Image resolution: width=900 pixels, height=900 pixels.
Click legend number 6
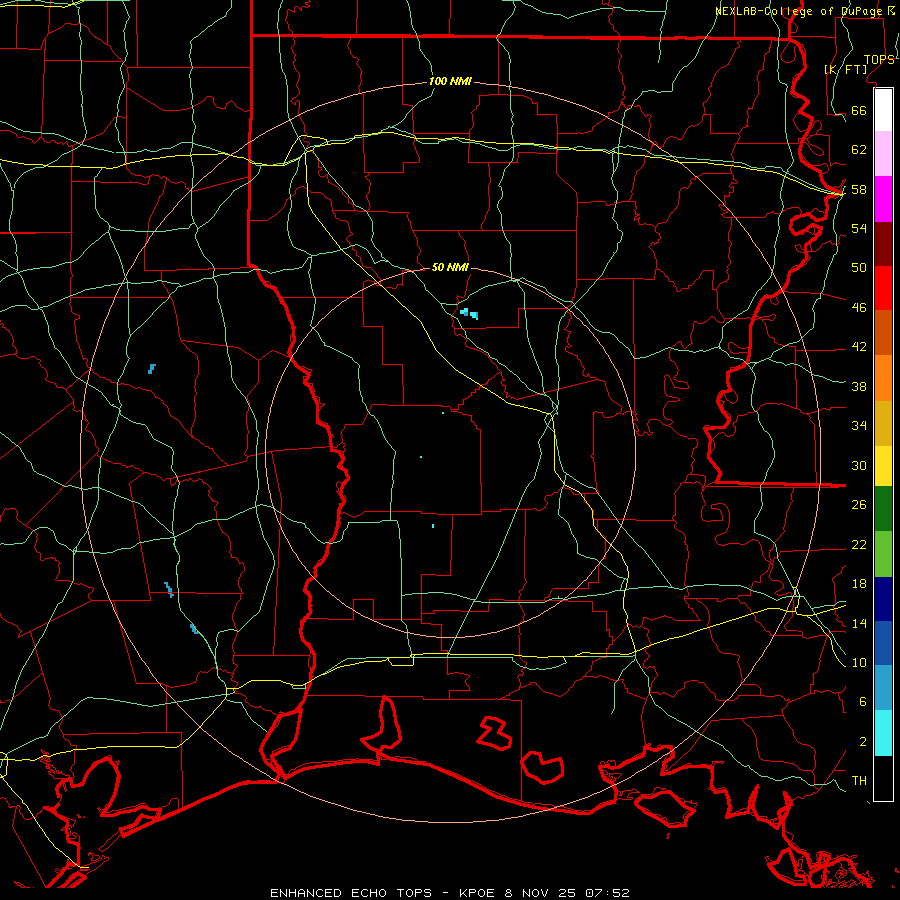click(862, 701)
